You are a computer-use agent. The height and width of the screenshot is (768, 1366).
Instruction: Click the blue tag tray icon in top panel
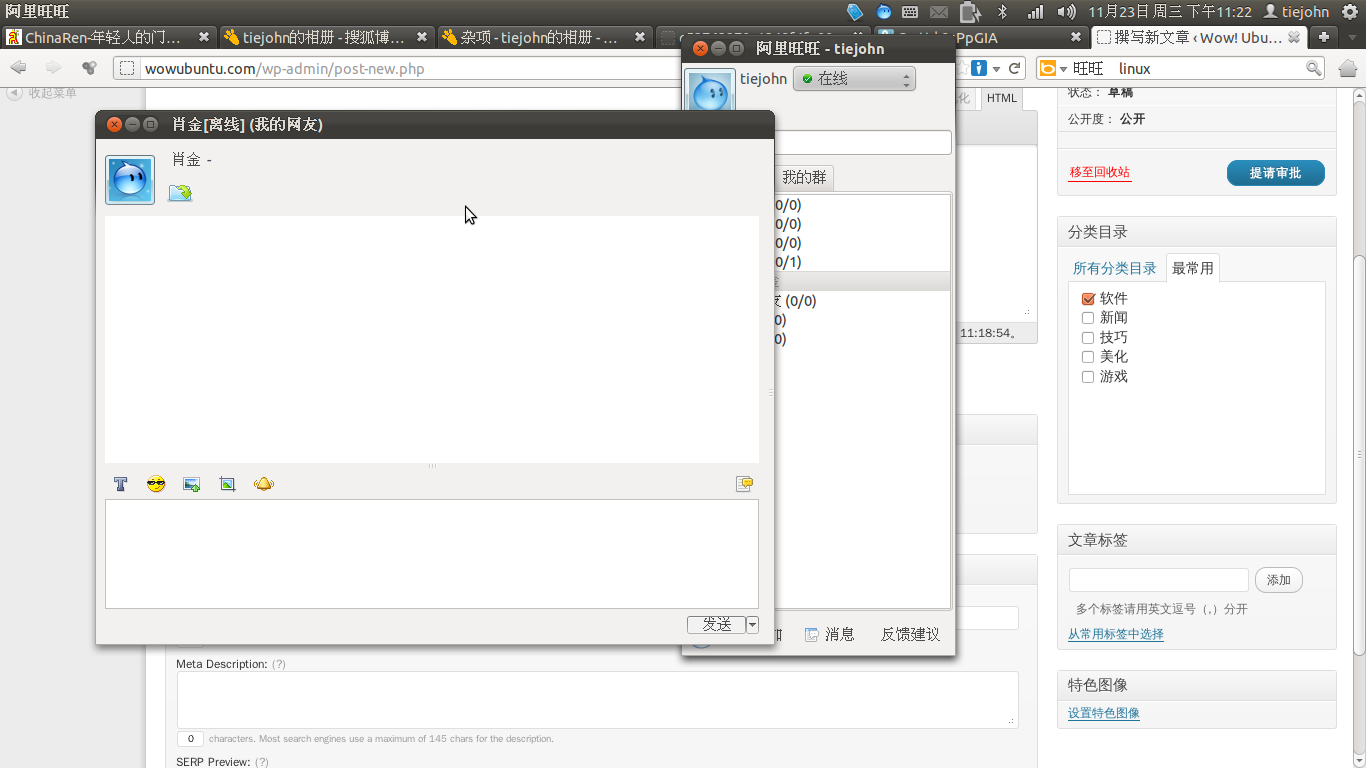(855, 11)
